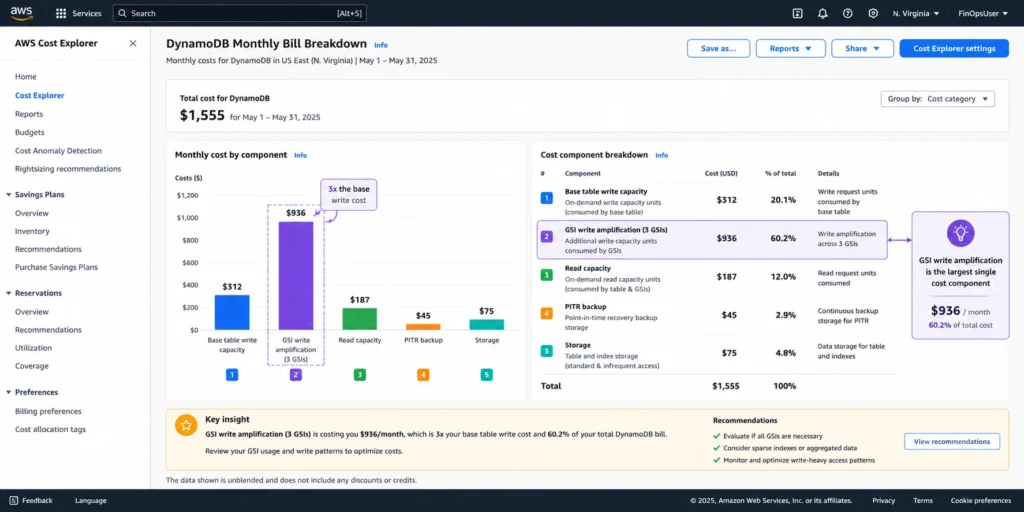This screenshot has height=512, width=1024.
Task: Open the settings gear icon in the top bar
Action: (x=873, y=13)
